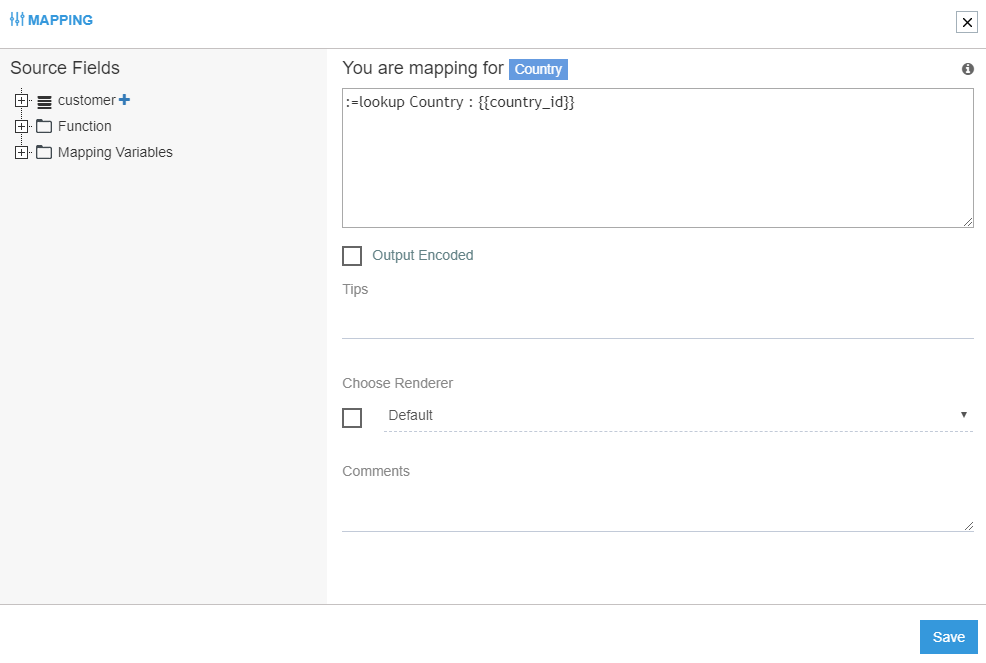Expand the Function tree node
The image size is (986, 663).
[x=22, y=126]
